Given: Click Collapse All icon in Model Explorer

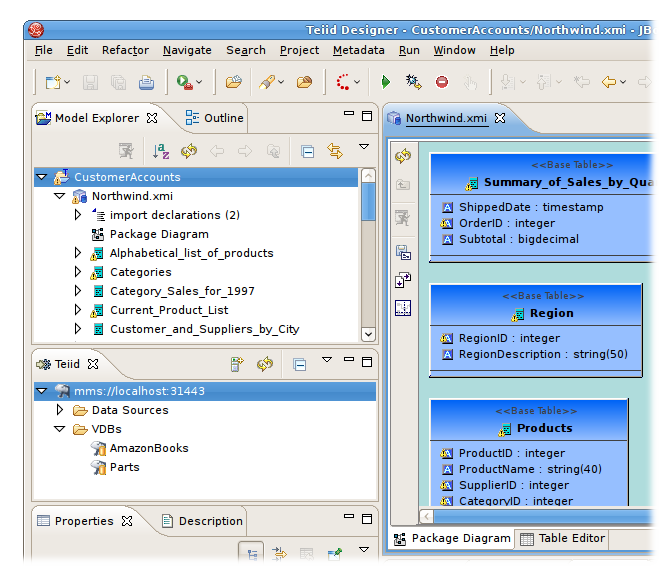Looking at the screenshot, I should [307, 151].
